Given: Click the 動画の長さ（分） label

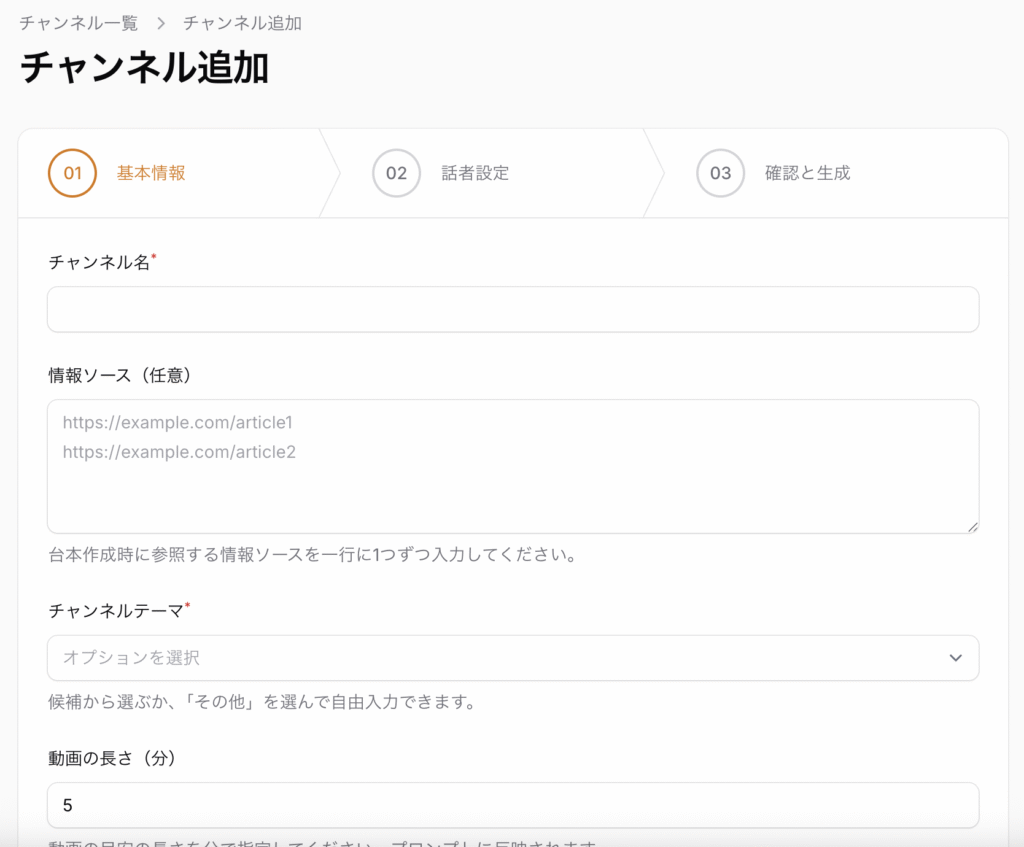Looking at the screenshot, I should [112, 758].
